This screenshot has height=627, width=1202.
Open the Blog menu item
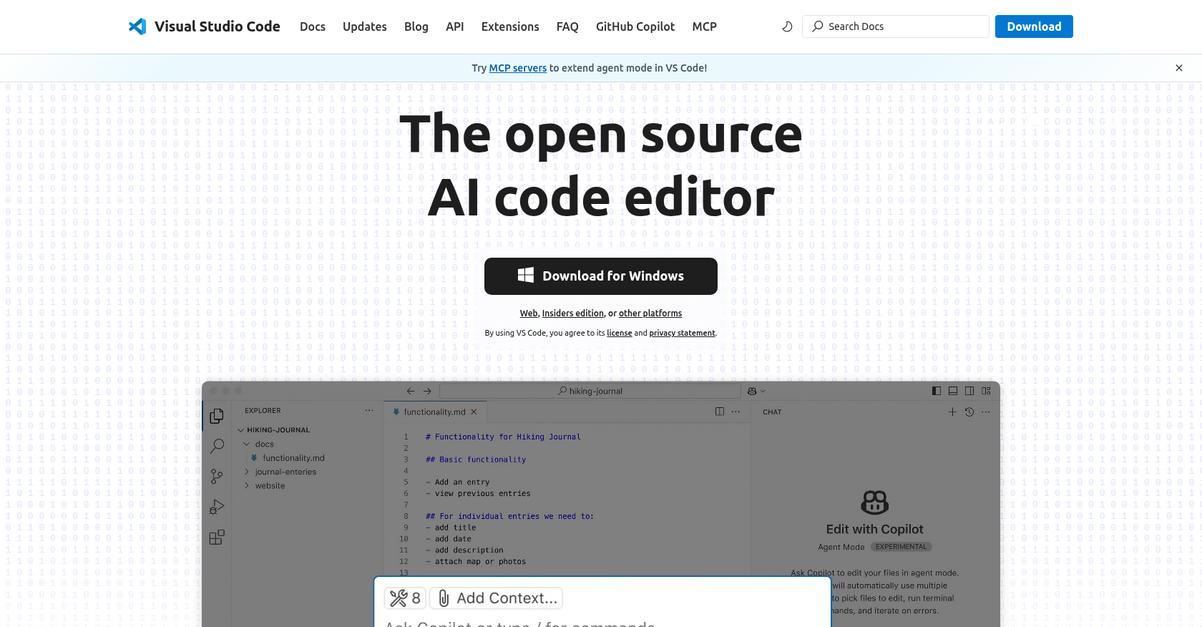point(416,27)
